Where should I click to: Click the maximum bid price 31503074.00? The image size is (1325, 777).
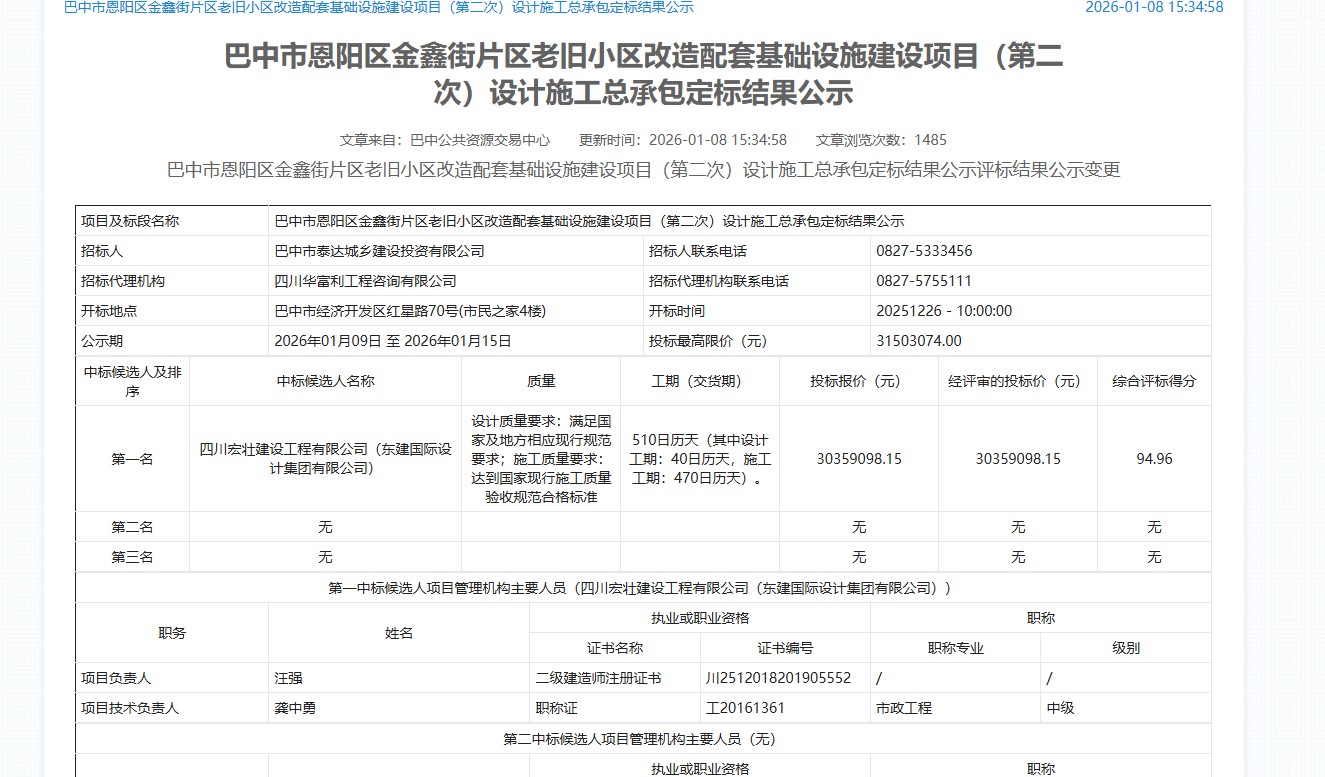pos(919,341)
